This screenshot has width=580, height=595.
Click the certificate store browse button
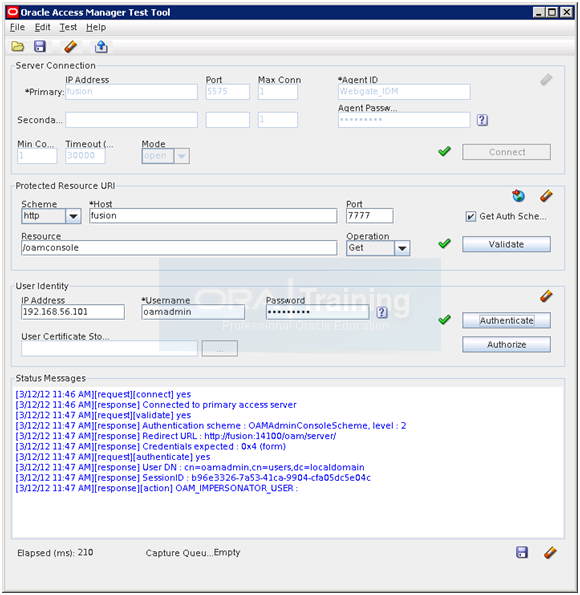click(220, 348)
